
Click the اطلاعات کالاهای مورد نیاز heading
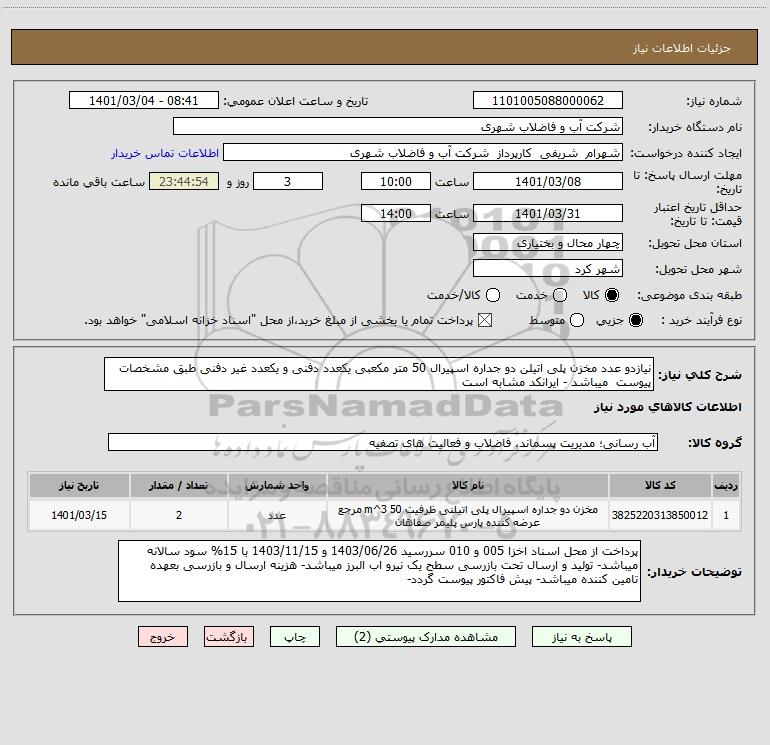click(667, 407)
